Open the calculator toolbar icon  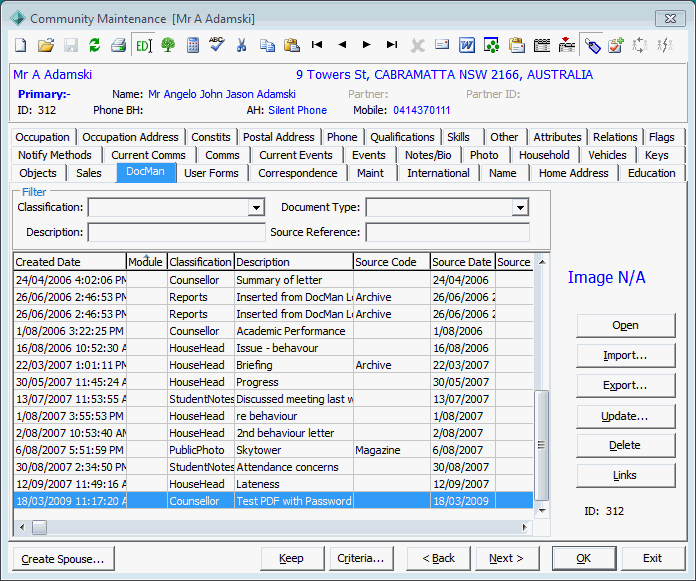click(193, 45)
